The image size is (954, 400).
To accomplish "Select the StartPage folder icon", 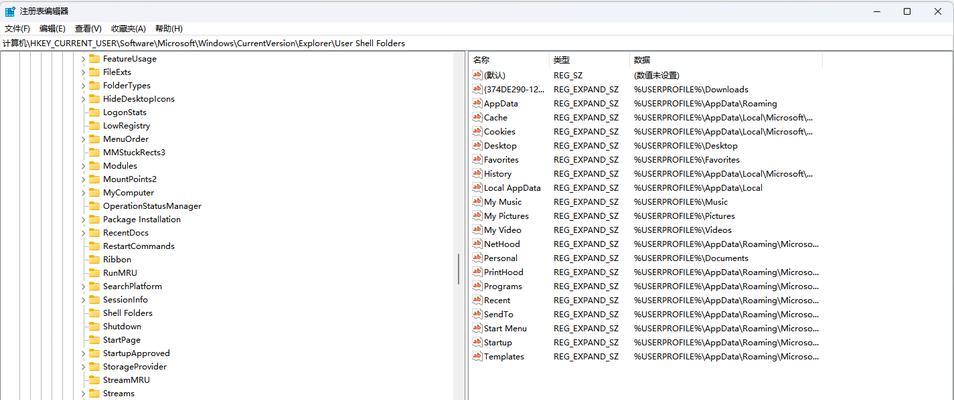I will click(x=94, y=340).
